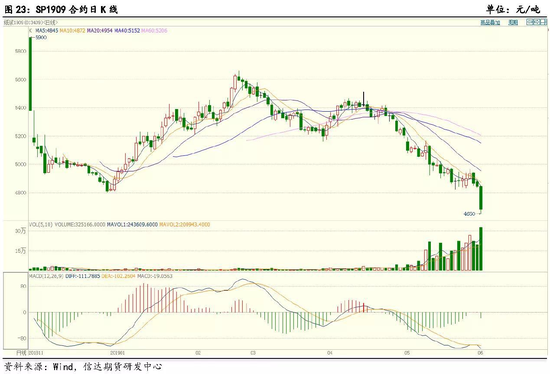The width and height of the screenshot is (550, 374).
Task: Select the MA40:5152 indicator label
Action: pos(127,31)
